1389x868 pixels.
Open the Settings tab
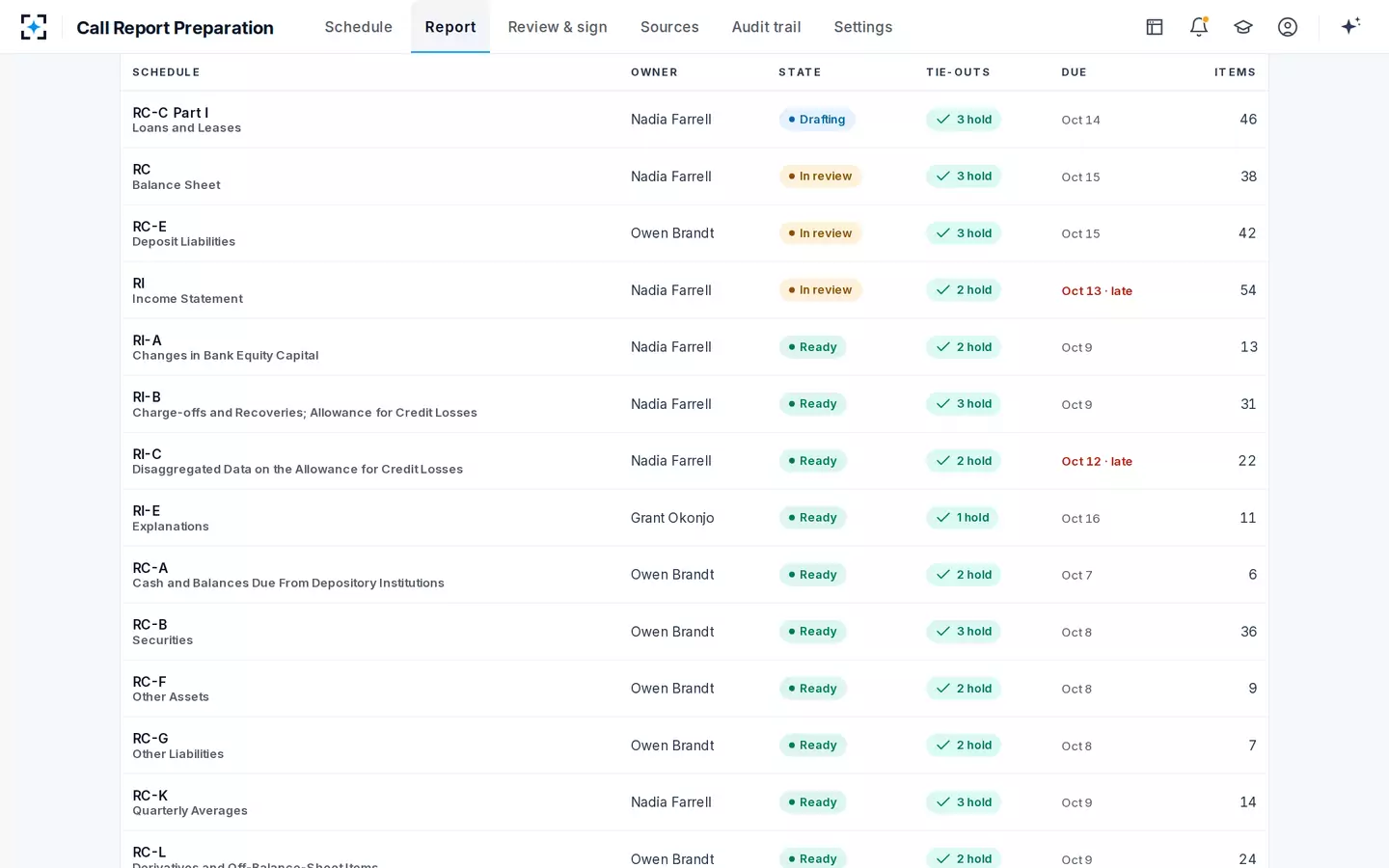(863, 27)
